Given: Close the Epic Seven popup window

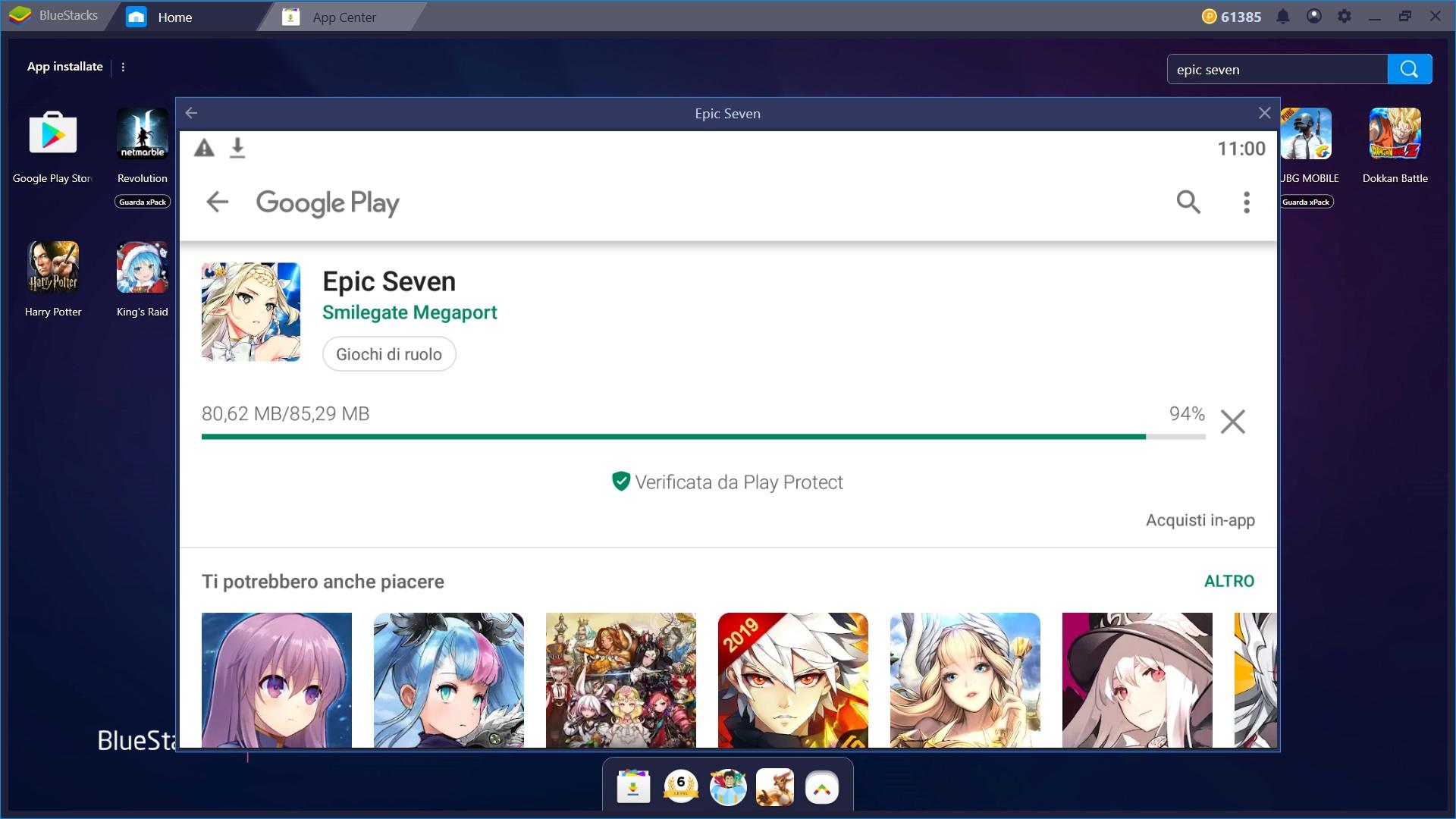Looking at the screenshot, I should [1264, 113].
